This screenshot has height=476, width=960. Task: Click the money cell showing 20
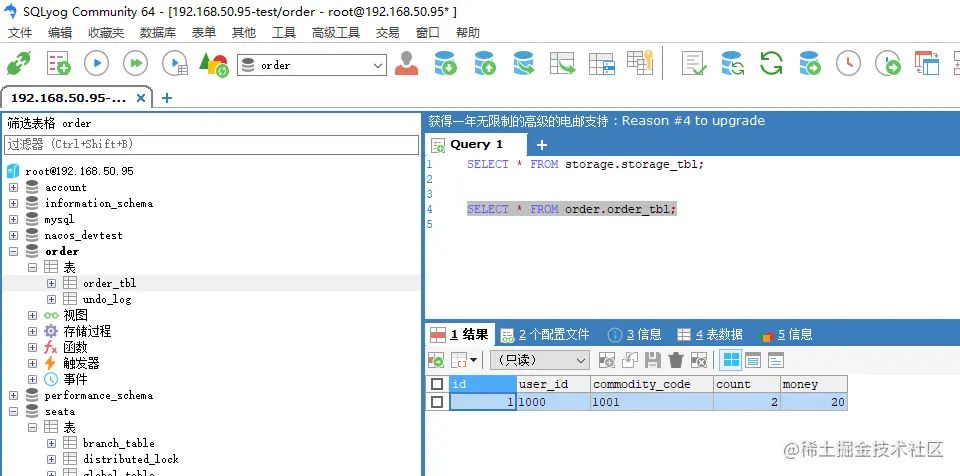(814, 402)
